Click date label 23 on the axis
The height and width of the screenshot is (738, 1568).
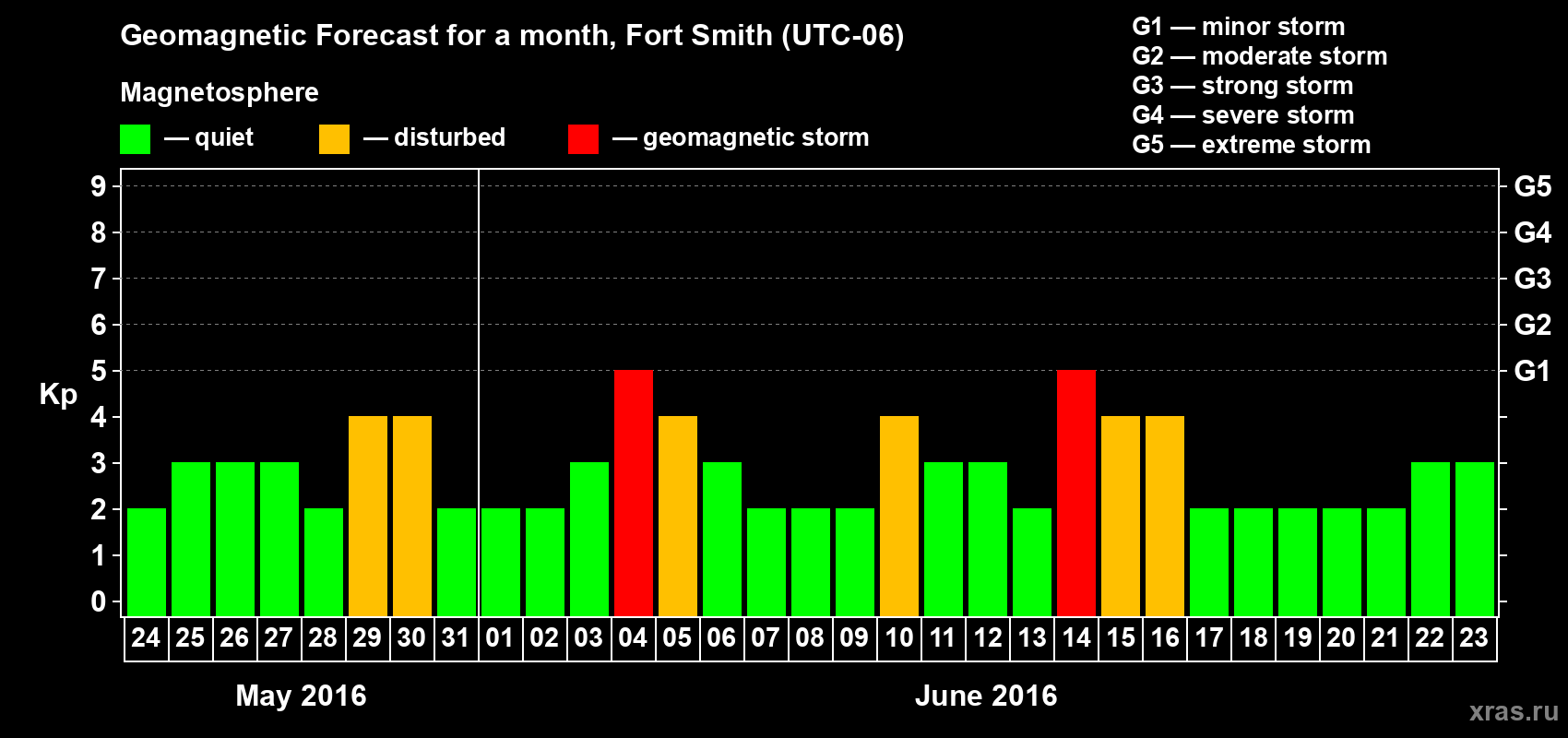tap(1475, 638)
